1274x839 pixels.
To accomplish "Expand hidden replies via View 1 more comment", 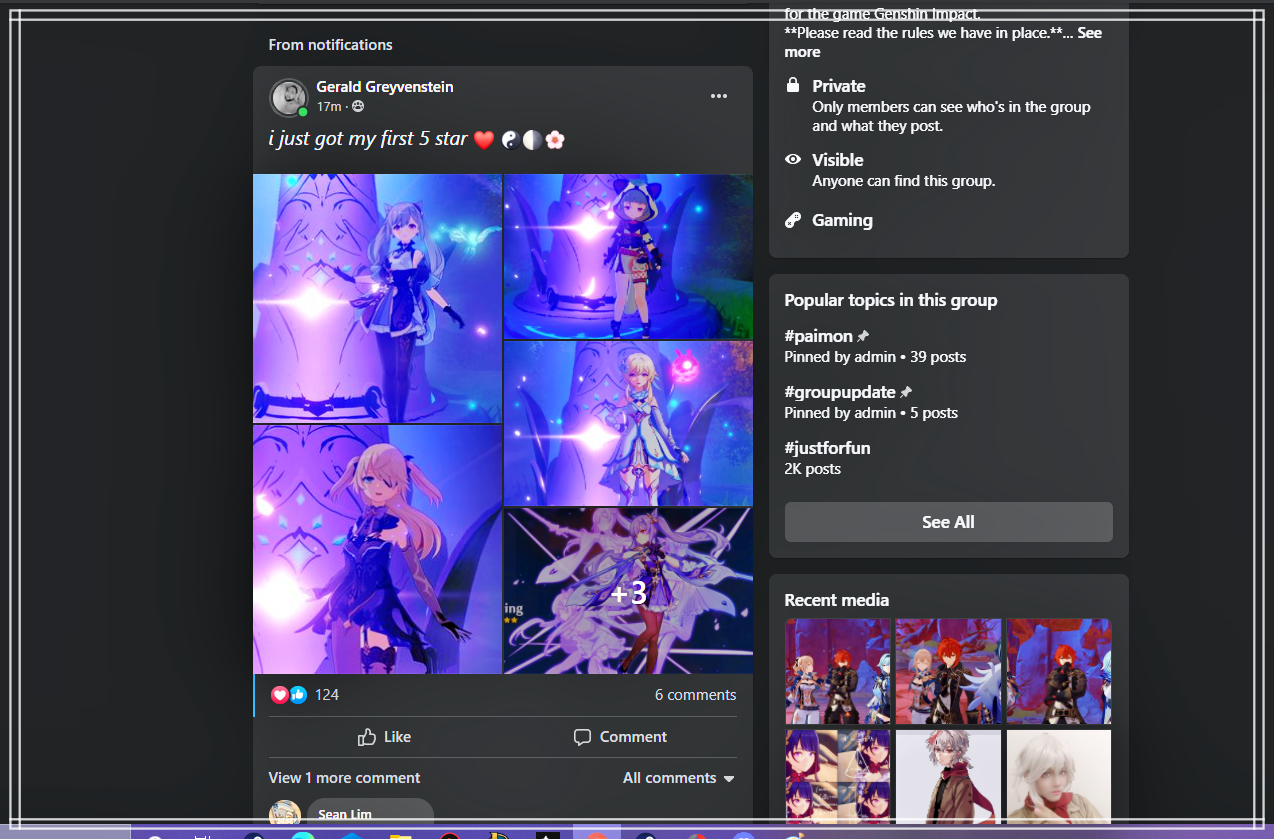I will (344, 778).
